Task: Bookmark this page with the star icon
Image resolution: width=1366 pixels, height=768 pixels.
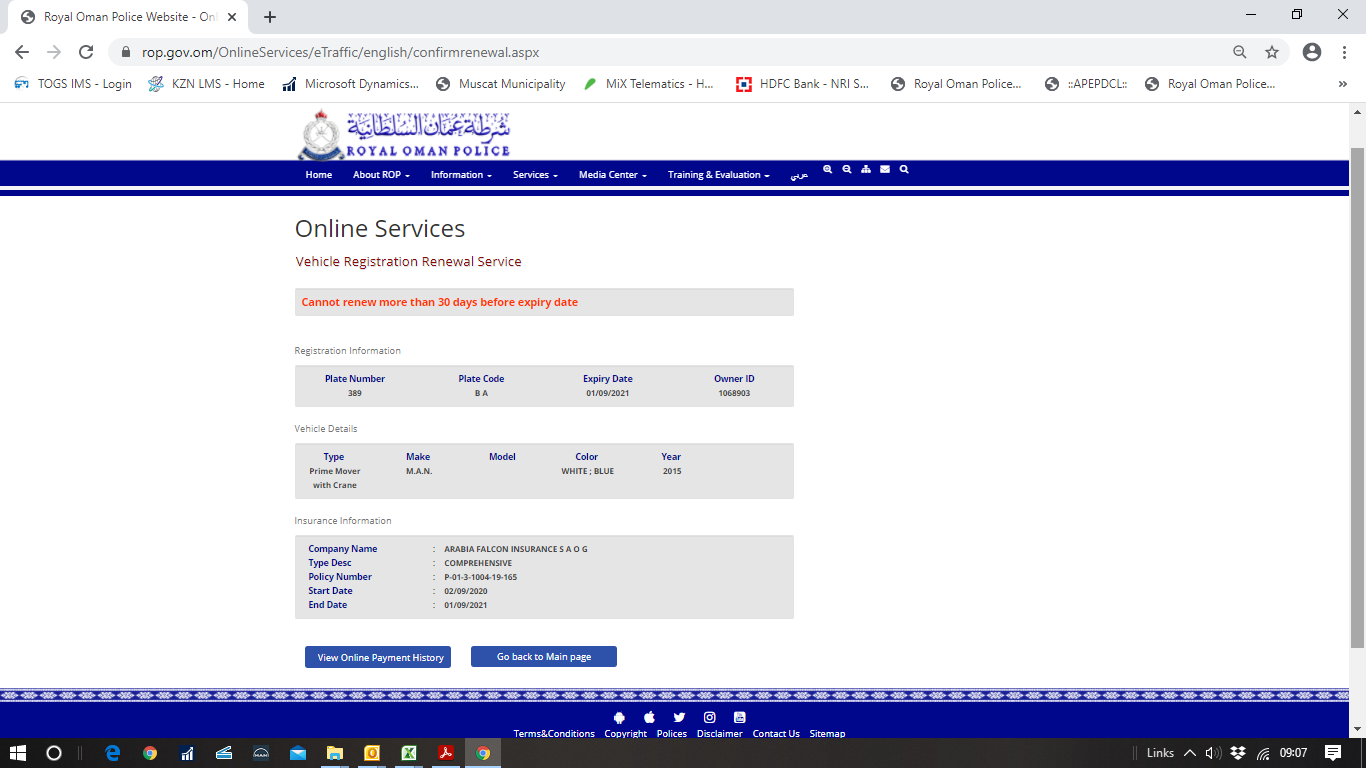Action: tap(1272, 52)
